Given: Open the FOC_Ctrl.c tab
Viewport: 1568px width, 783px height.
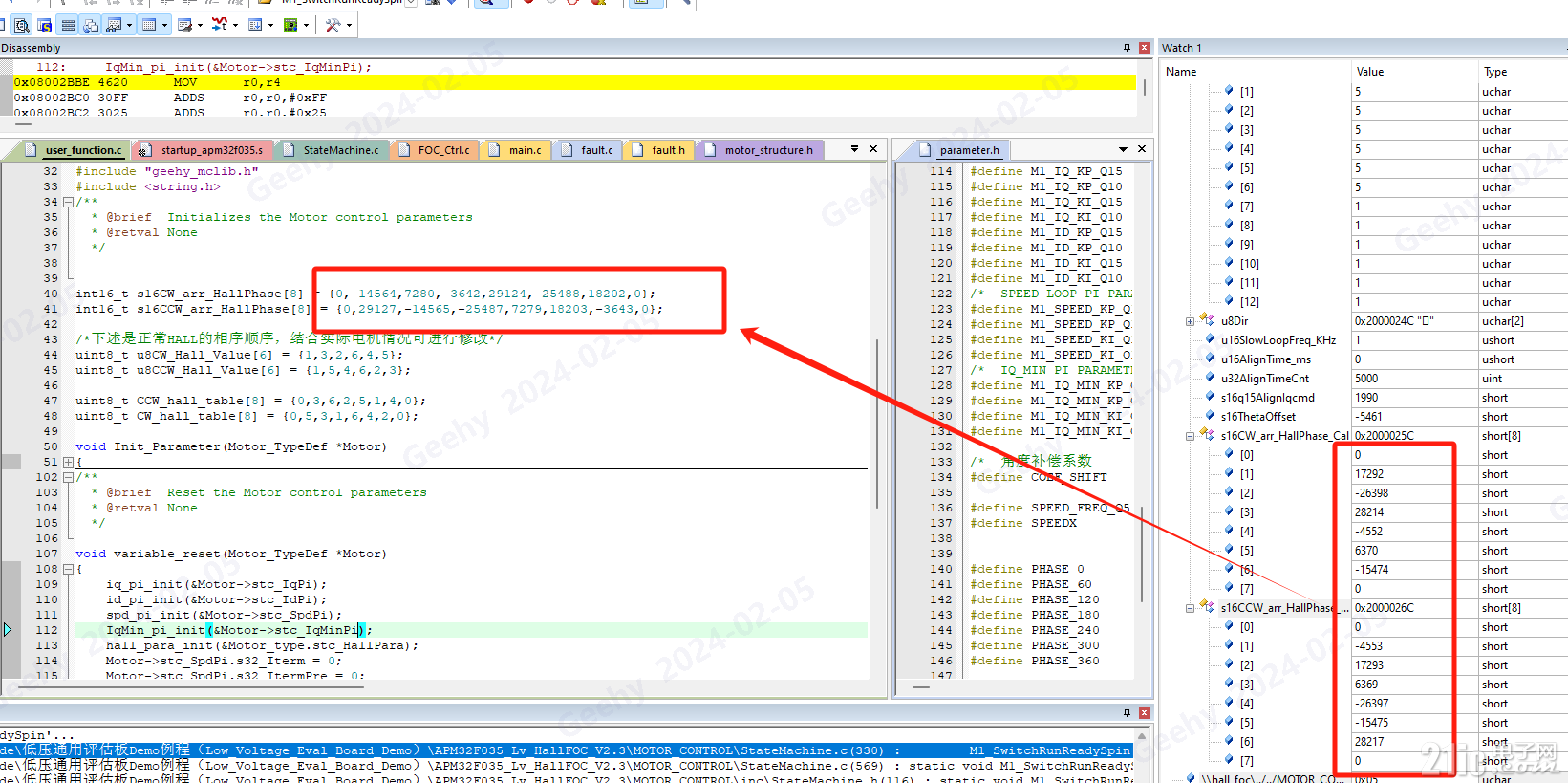Looking at the screenshot, I should [x=434, y=150].
